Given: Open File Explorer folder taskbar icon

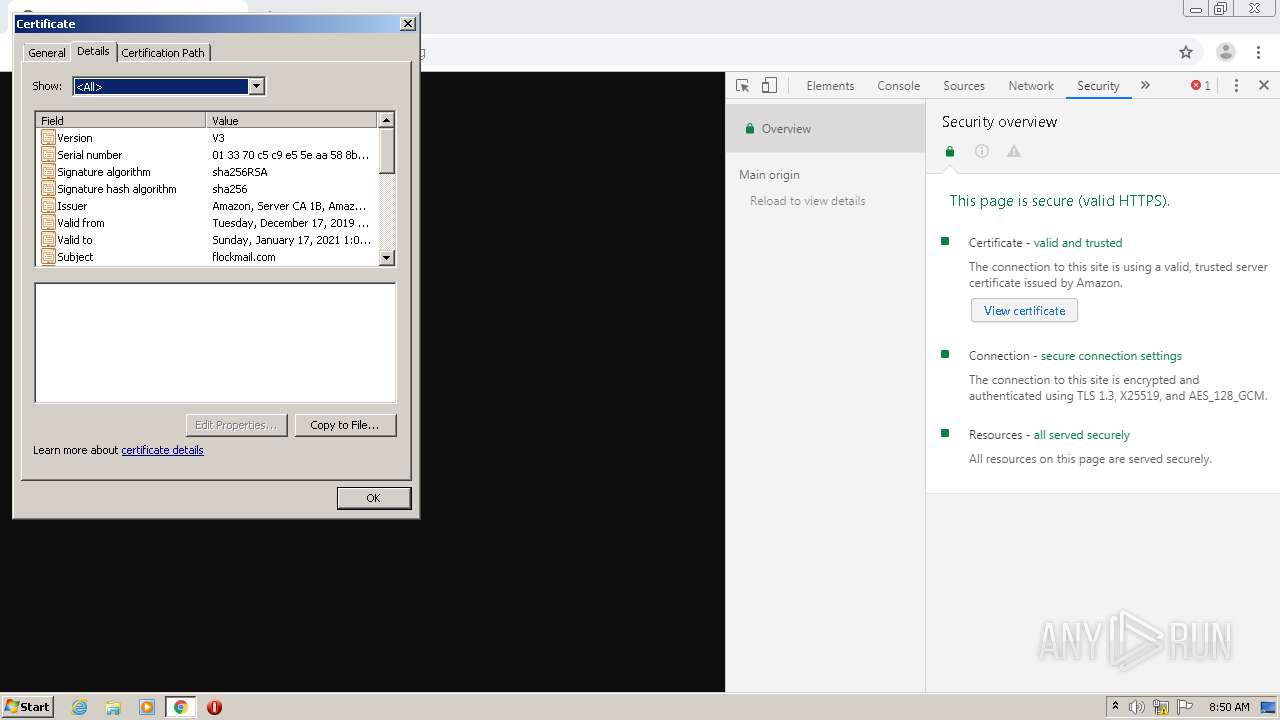Looking at the screenshot, I should [x=113, y=707].
